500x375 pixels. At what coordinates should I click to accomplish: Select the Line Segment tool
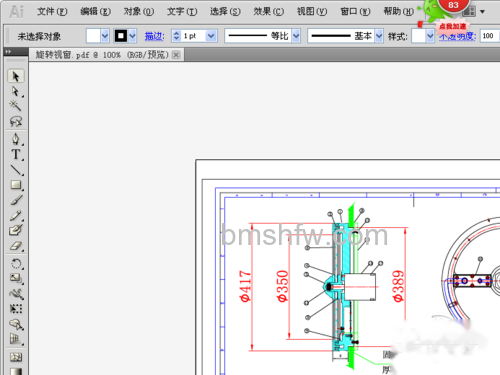tap(16, 170)
